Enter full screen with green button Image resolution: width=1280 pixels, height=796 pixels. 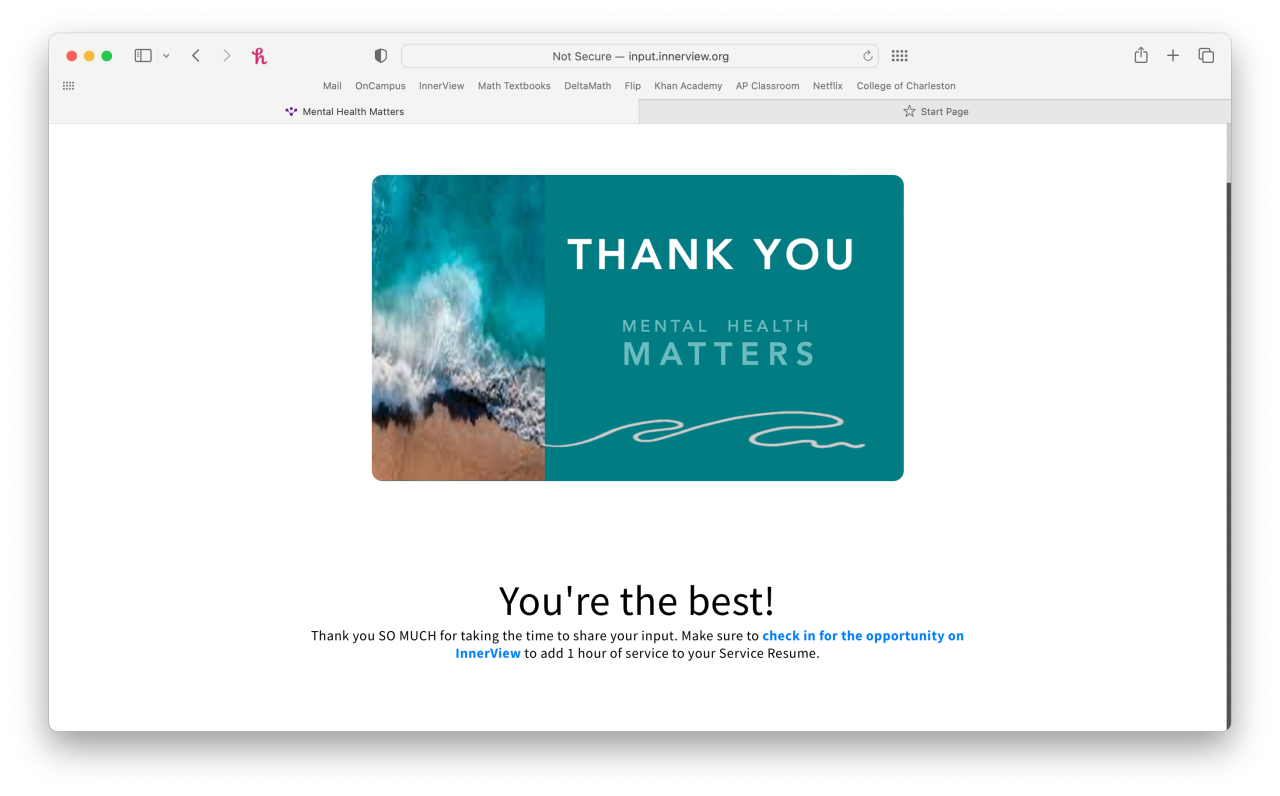click(107, 56)
